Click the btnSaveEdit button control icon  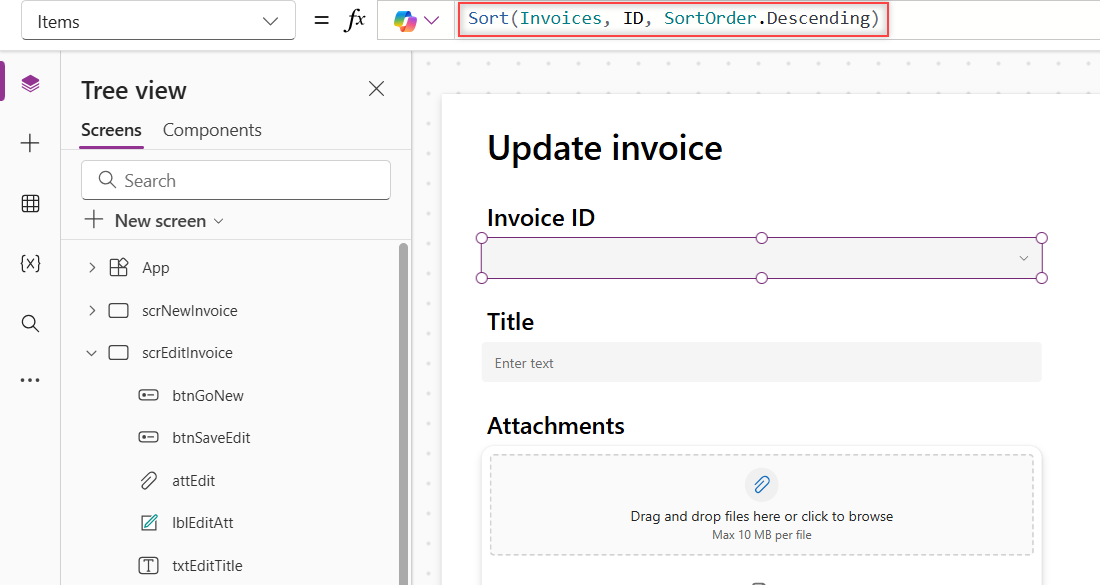(149, 438)
